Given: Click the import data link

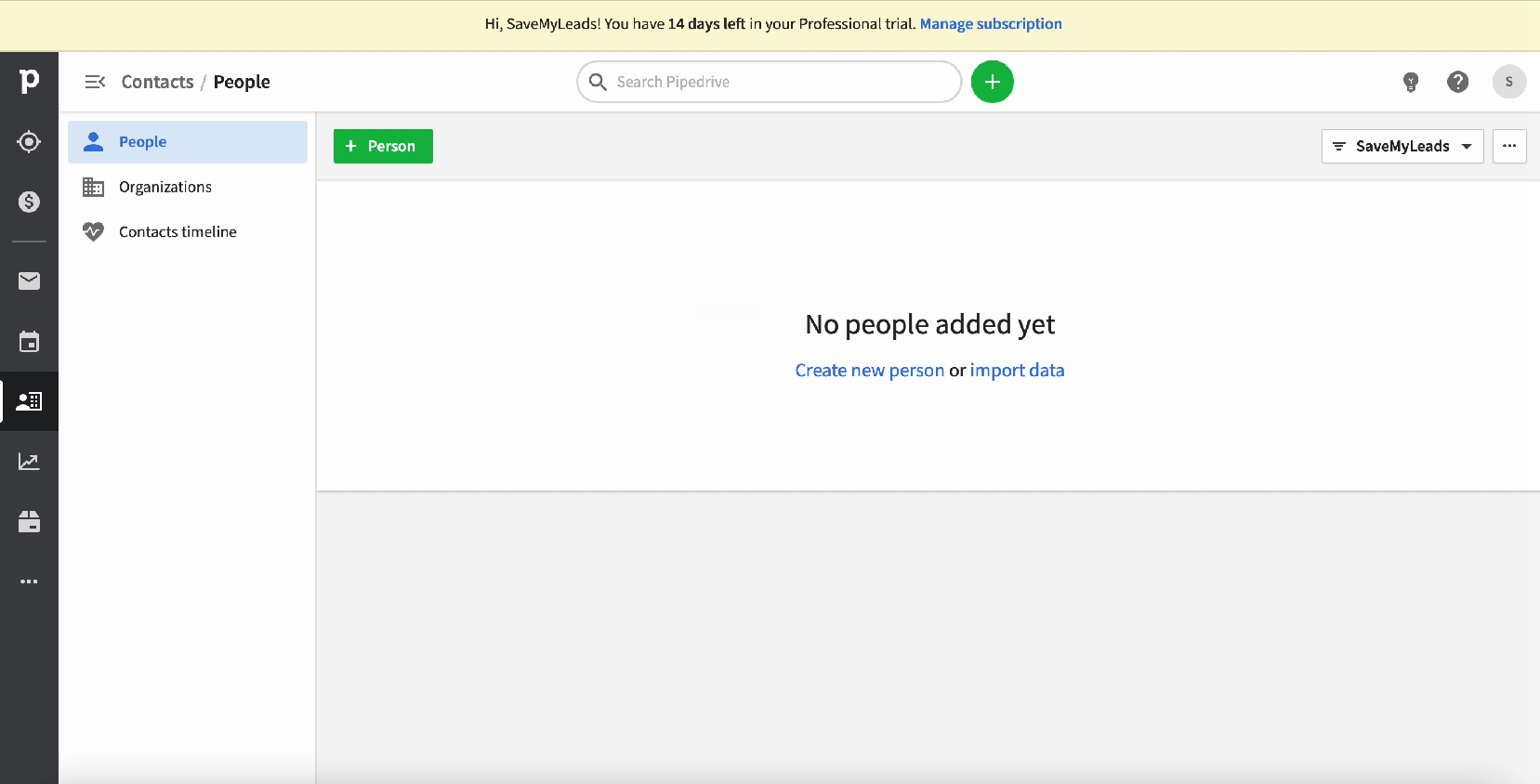Looking at the screenshot, I should point(1017,370).
